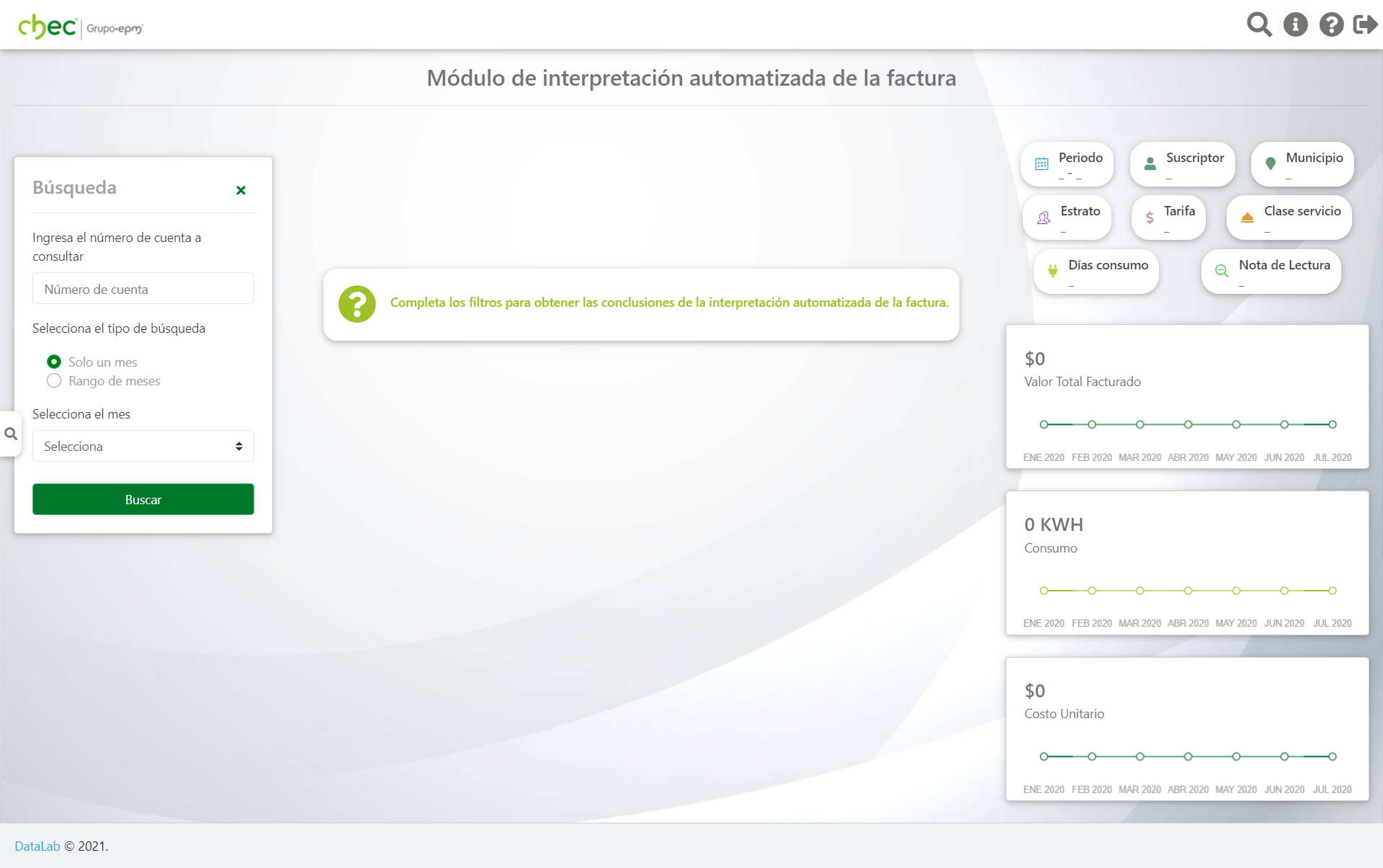
Task: Click ABR 2020 point in Costo Unitario chart
Action: point(1188,756)
